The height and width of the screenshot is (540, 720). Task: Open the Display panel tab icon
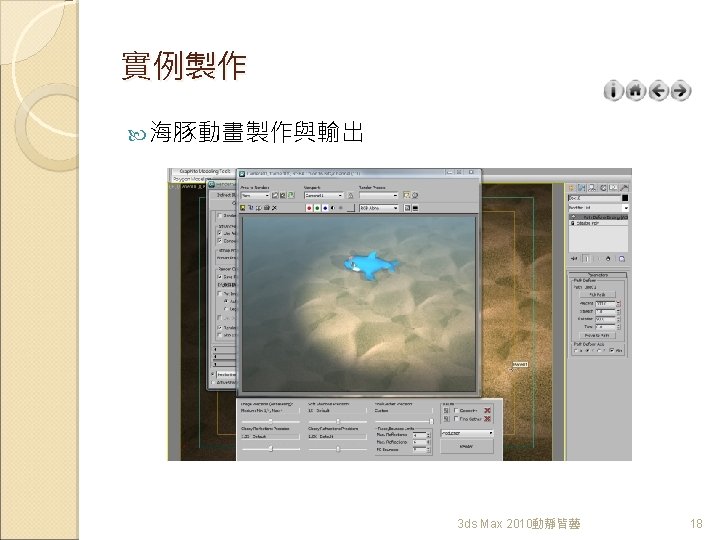point(613,188)
